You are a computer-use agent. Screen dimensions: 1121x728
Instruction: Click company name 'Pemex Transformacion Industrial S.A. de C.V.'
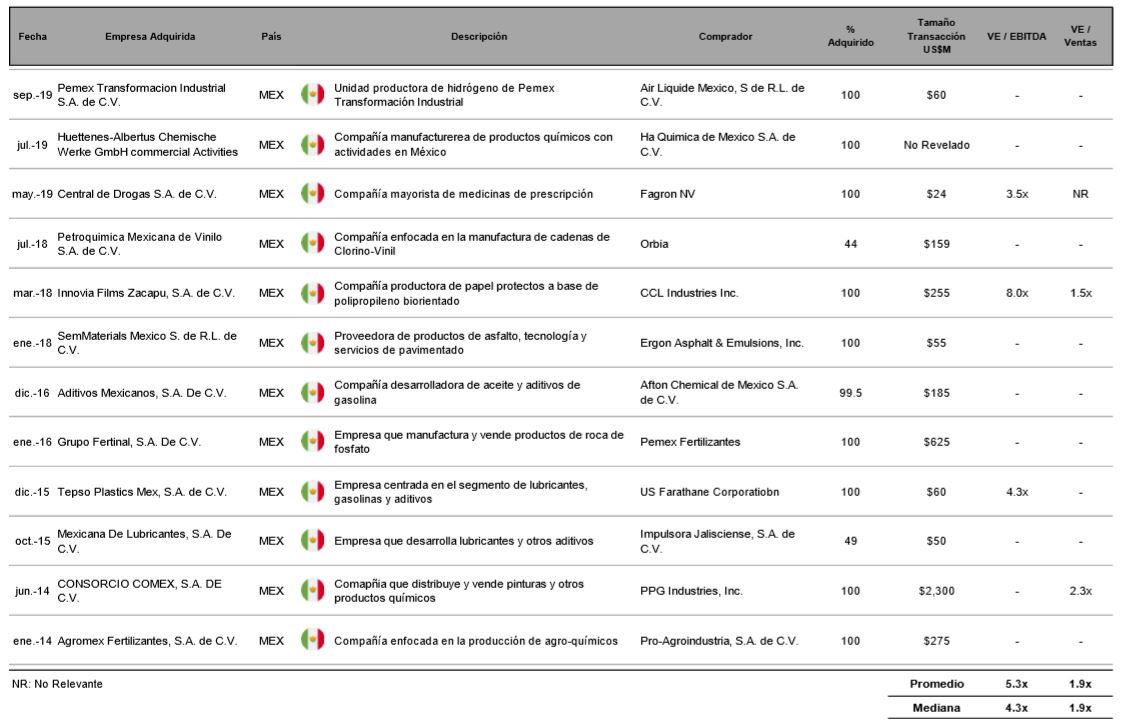pos(142,95)
